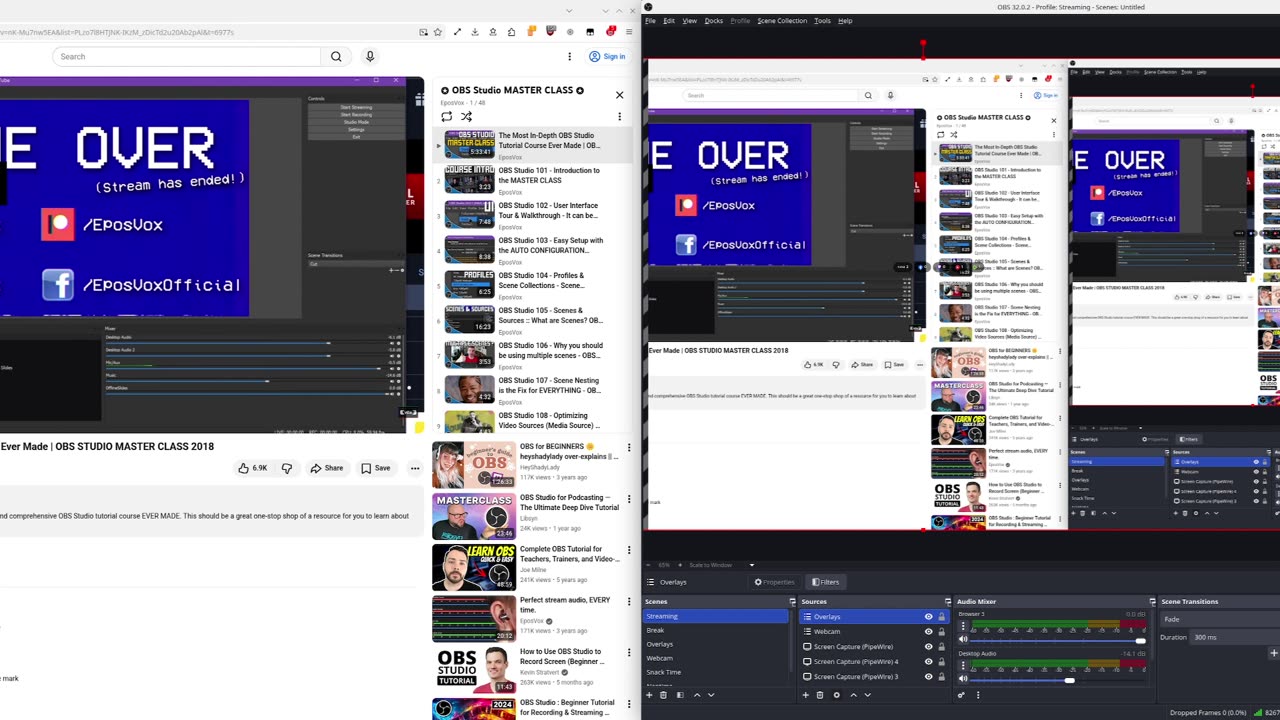1280x720 pixels.
Task: Open OBS Scene Collection menu
Action: 782,21
